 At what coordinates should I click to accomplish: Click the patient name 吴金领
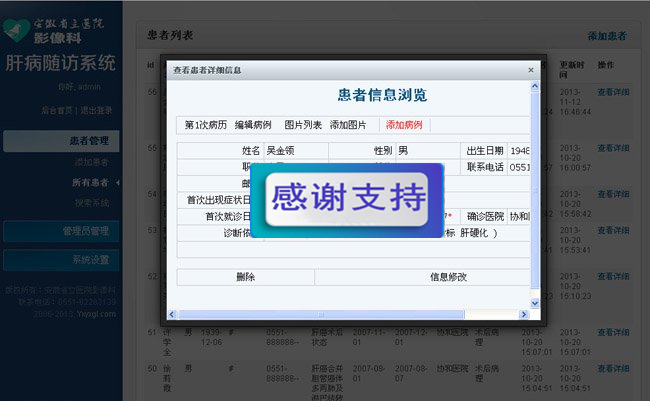pyautogui.click(x=280, y=151)
